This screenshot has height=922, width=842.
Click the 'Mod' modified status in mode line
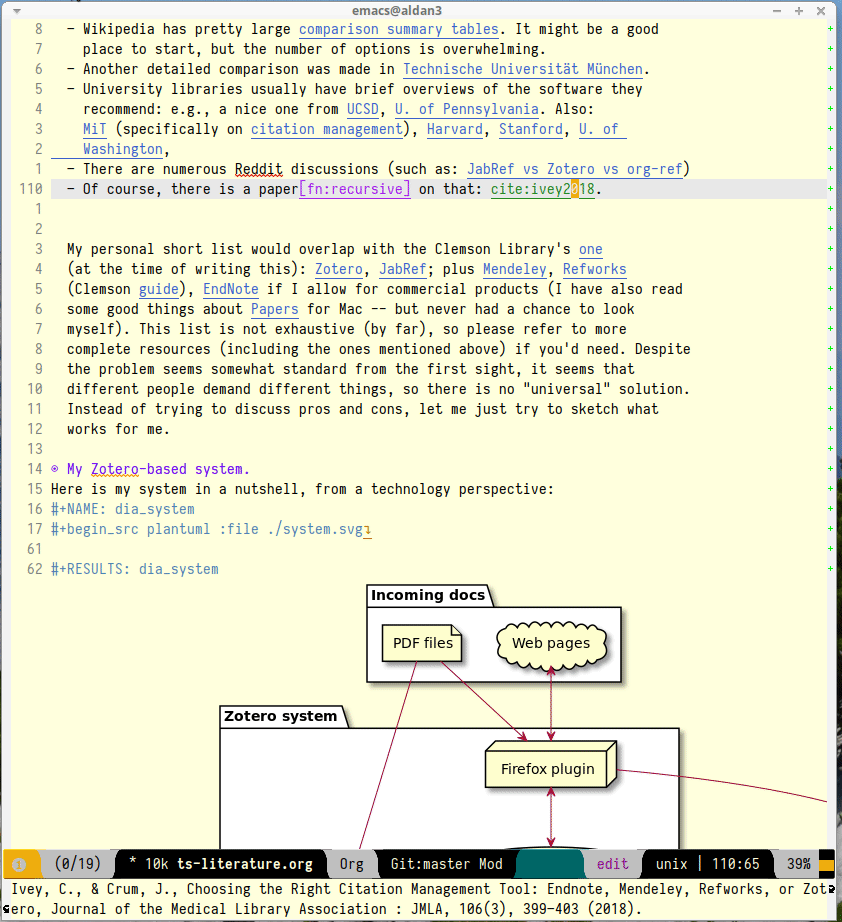click(490, 864)
